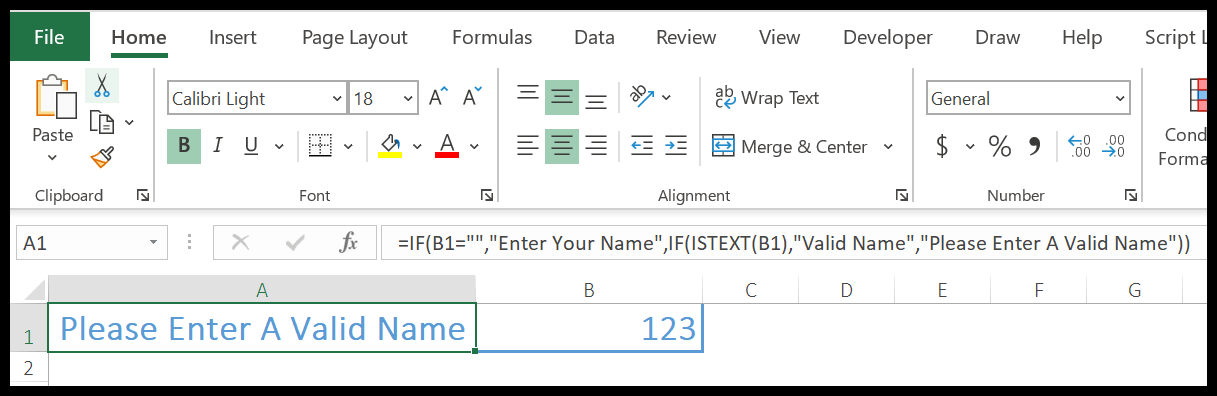Viewport: 1217px width, 396px height.
Task: Click Insert Function fx icon
Action: click(x=348, y=242)
